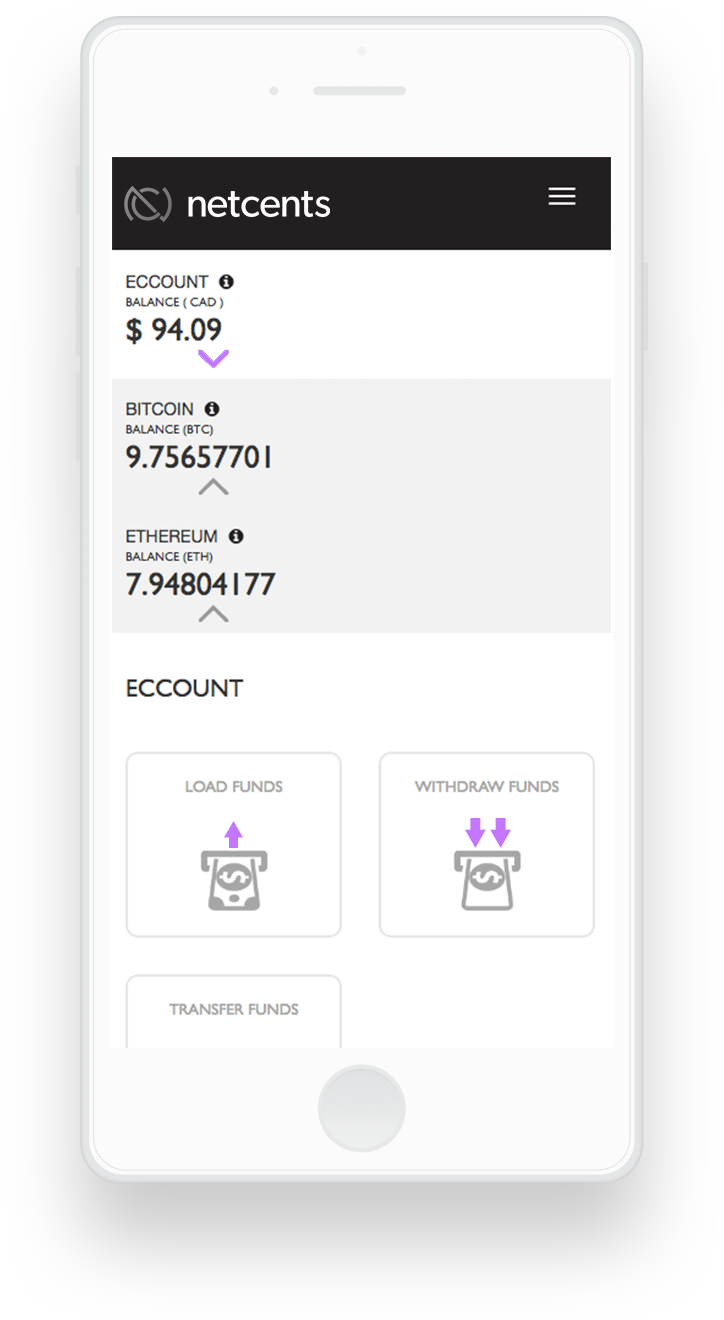This screenshot has width=724, height=1320.
Task: Click the netcents brand name
Action: (258, 204)
